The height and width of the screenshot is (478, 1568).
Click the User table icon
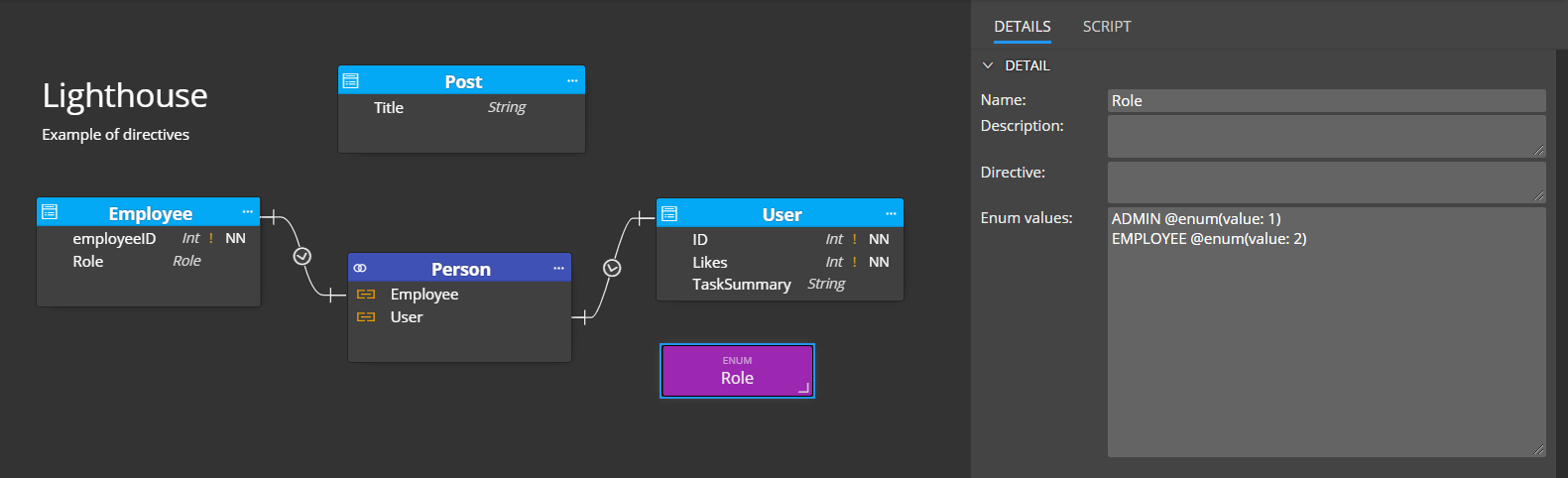669,213
